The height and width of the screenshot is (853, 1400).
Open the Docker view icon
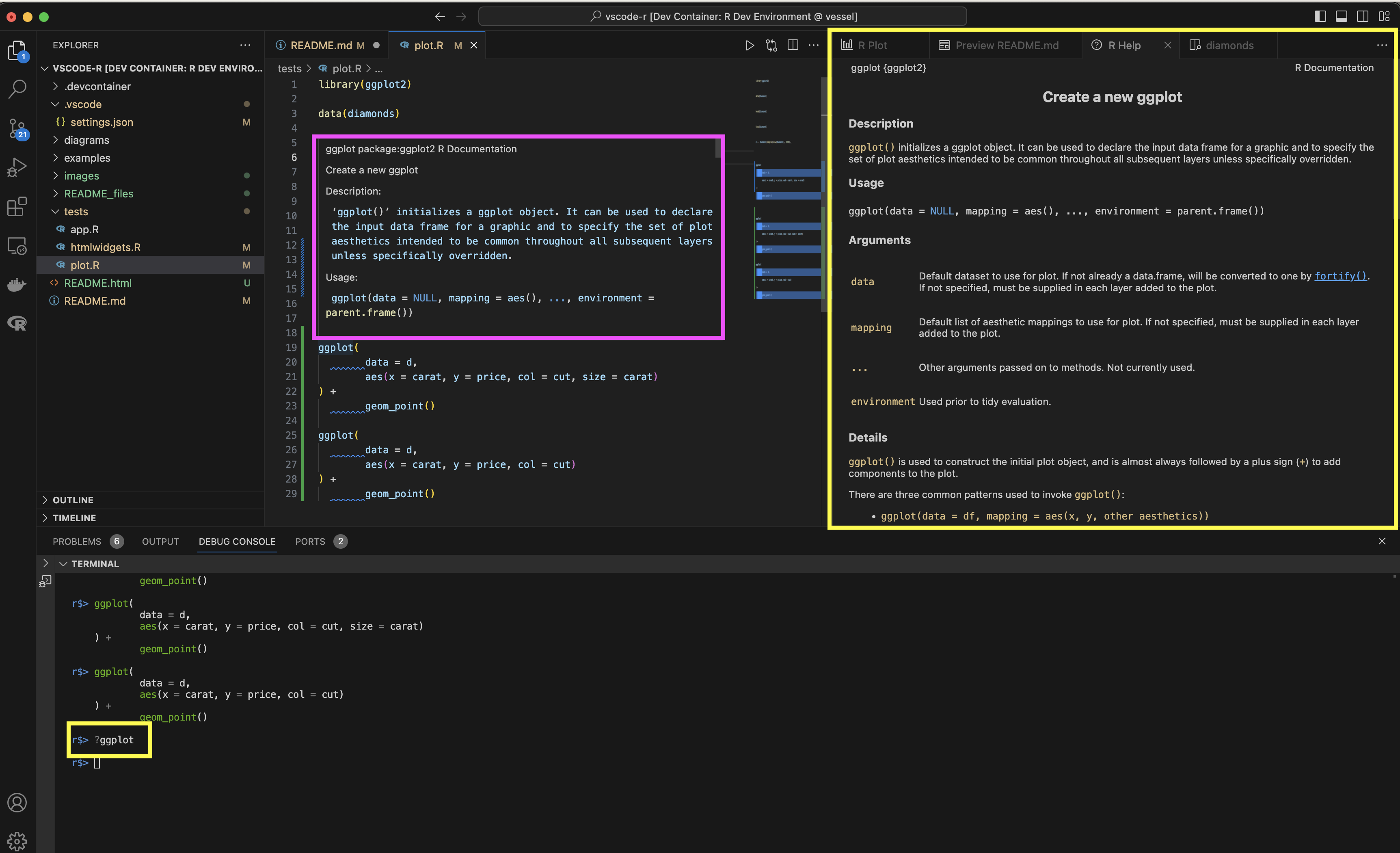pyautogui.click(x=17, y=284)
